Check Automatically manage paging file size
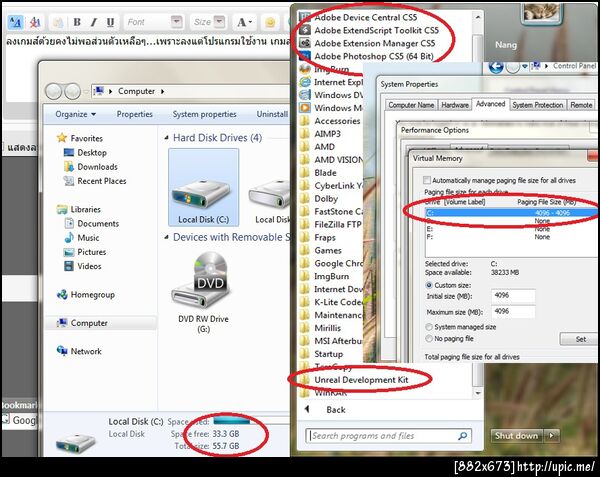 click(427, 180)
